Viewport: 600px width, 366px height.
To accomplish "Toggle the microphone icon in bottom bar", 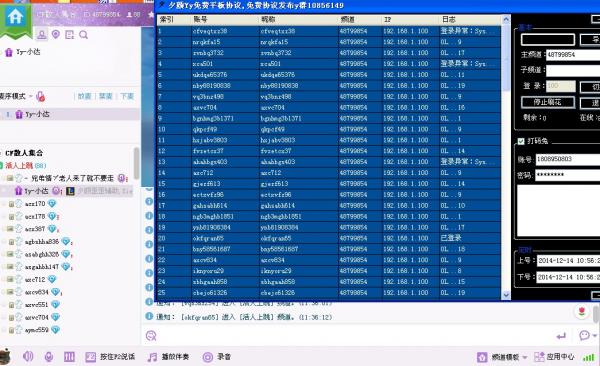I will [49, 357].
